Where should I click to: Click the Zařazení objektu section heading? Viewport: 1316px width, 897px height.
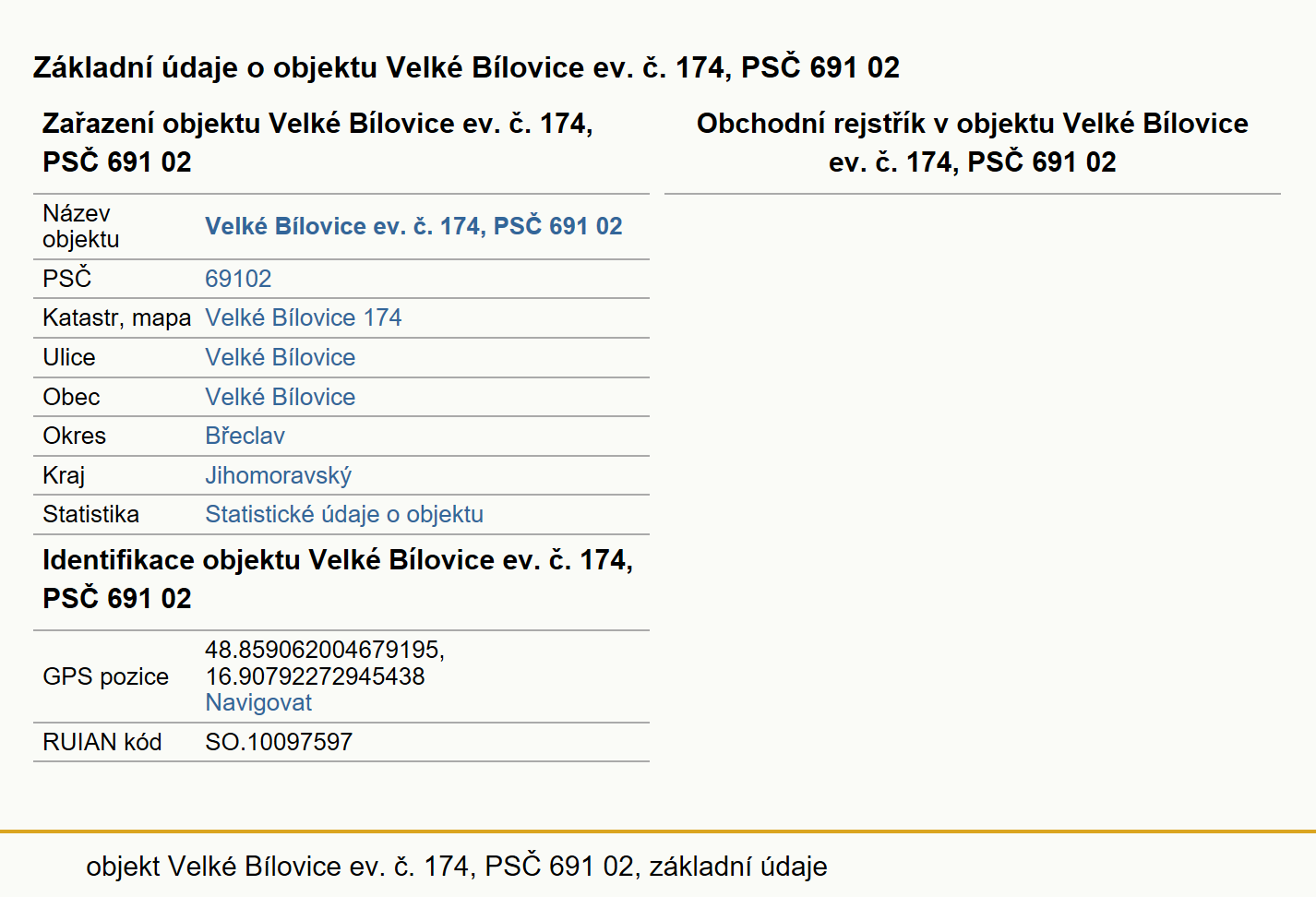coord(317,142)
